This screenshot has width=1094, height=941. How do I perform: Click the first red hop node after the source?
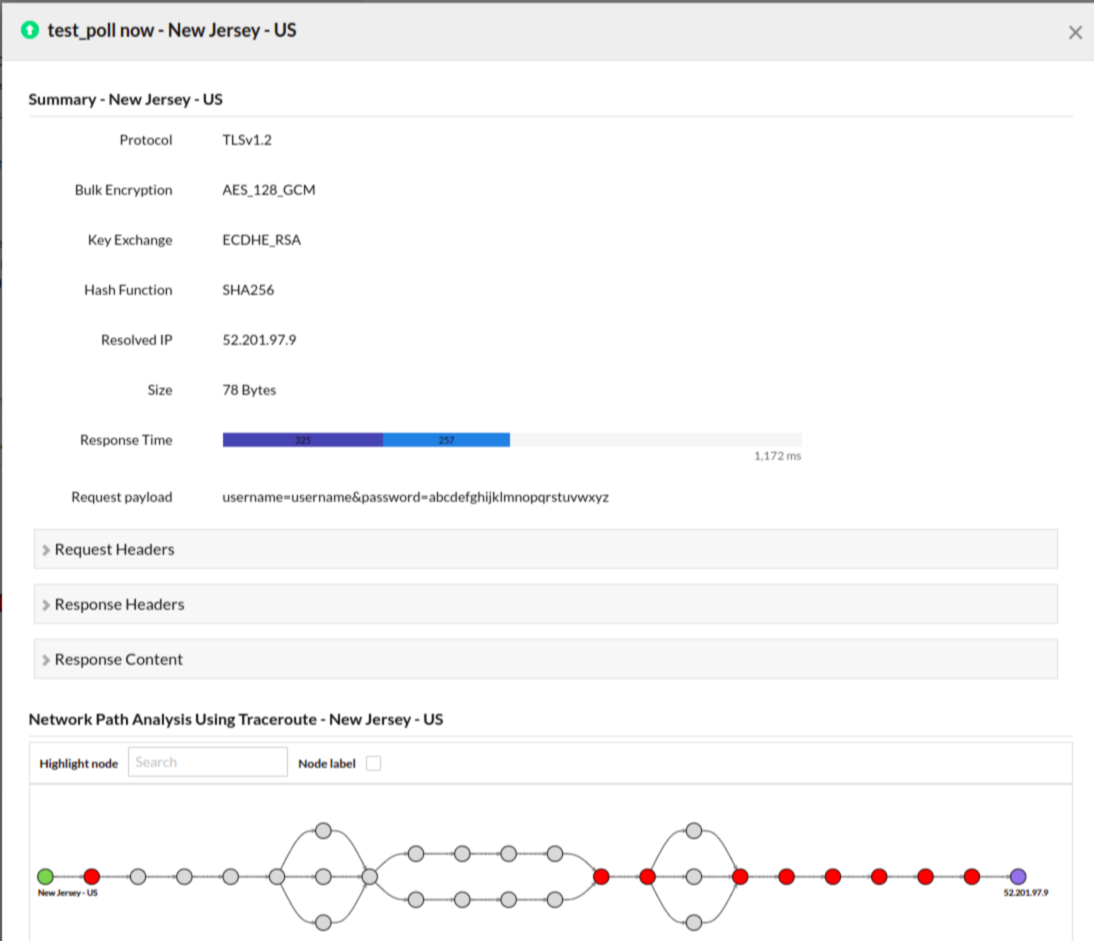(x=91, y=877)
